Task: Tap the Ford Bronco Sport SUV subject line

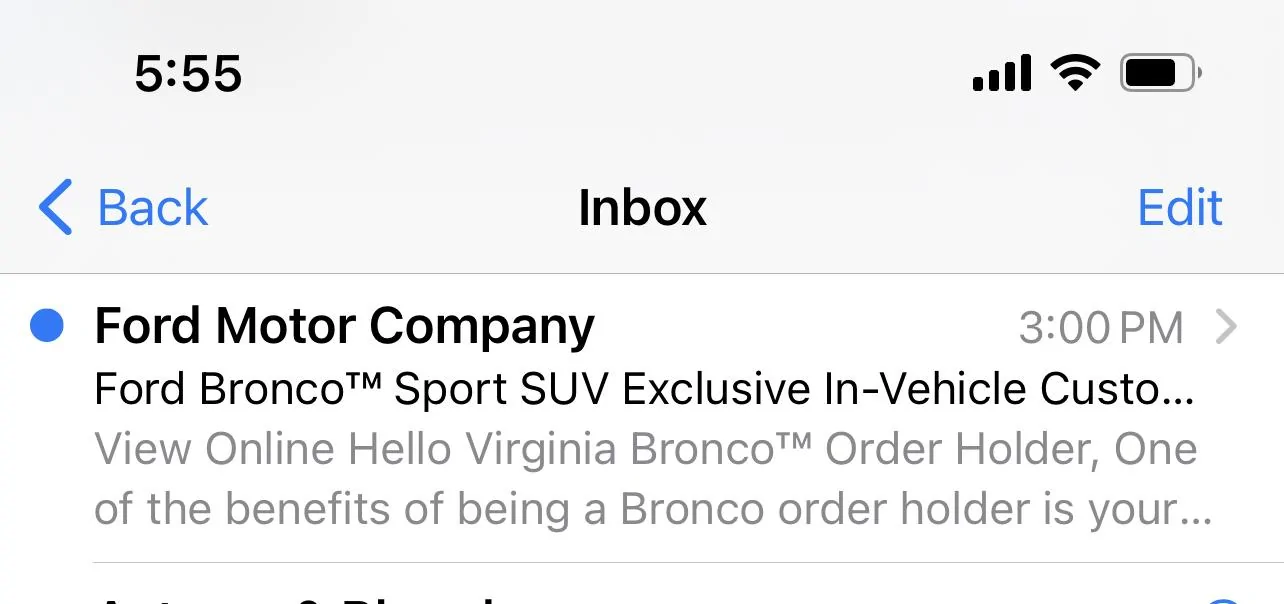Action: click(x=644, y=390)
